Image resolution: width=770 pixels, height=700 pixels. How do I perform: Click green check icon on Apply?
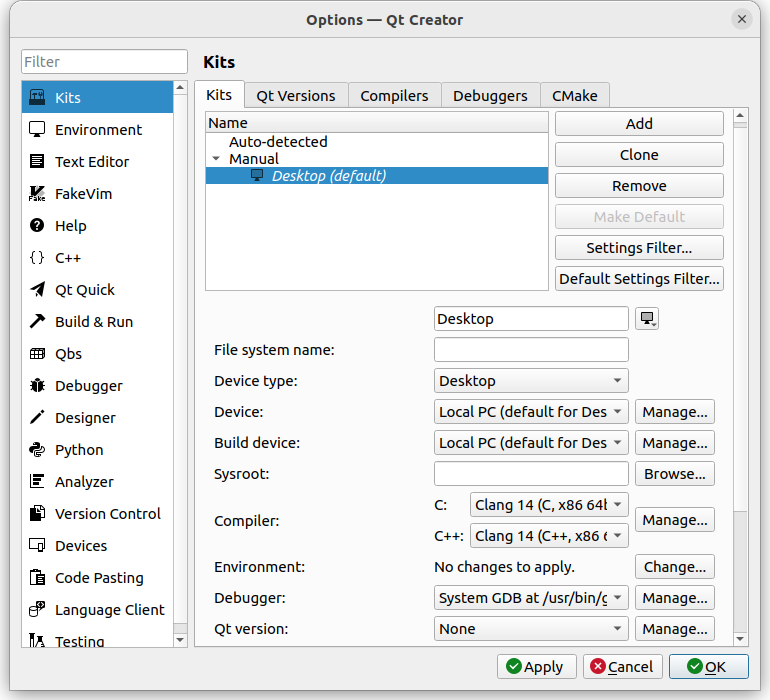pos(514,667)
